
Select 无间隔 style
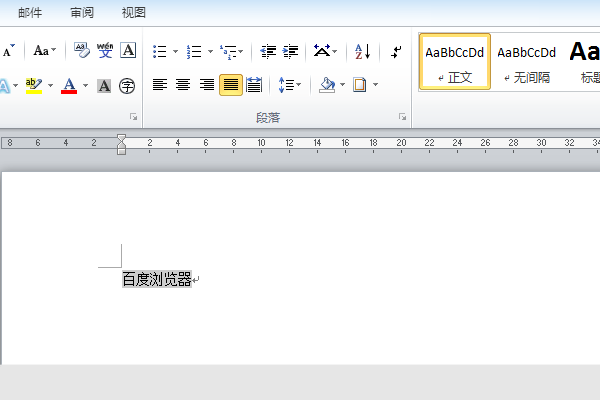(x=527, y=62)
